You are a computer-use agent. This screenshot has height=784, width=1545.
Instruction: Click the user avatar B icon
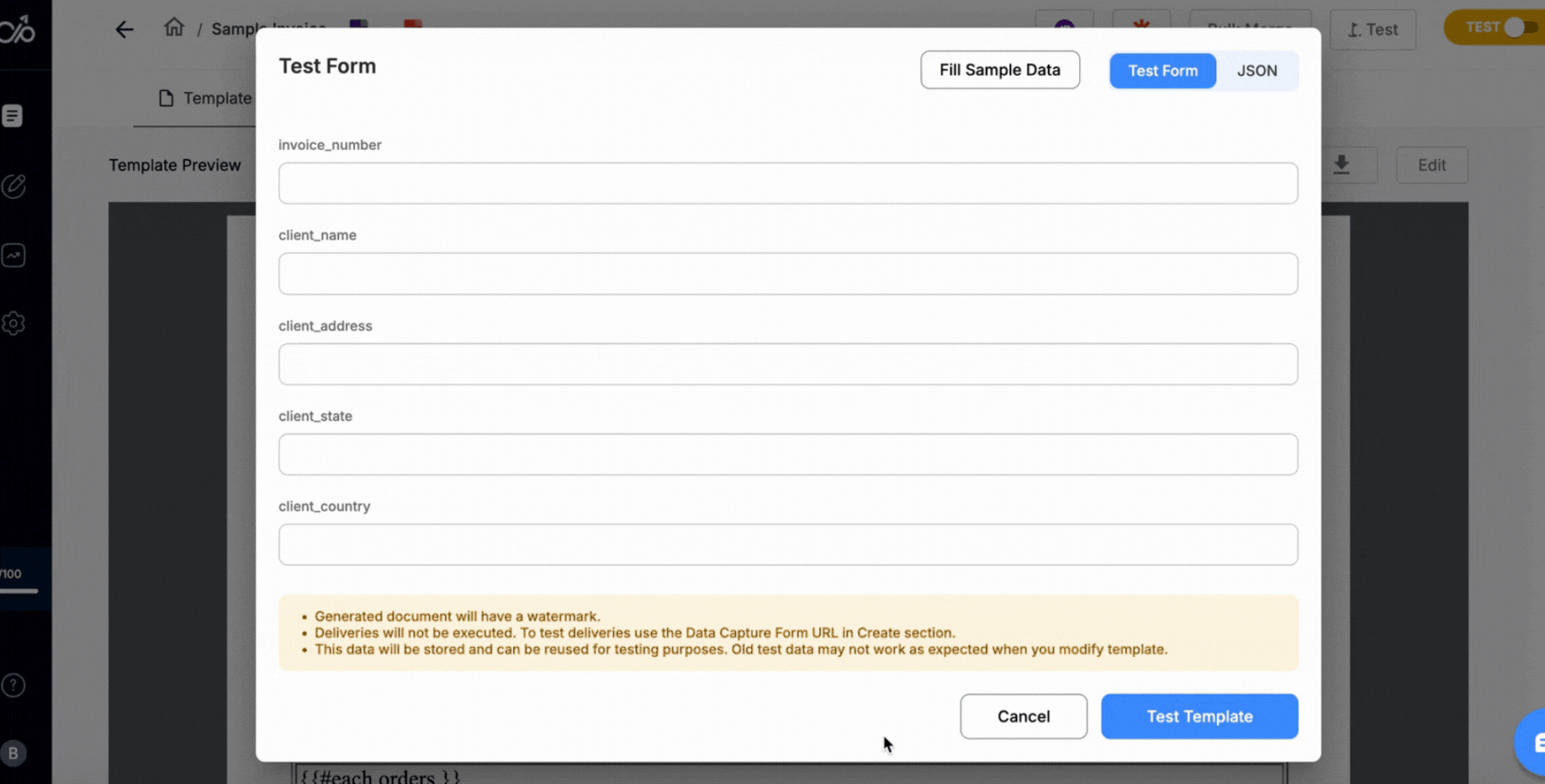coord(13,754)
